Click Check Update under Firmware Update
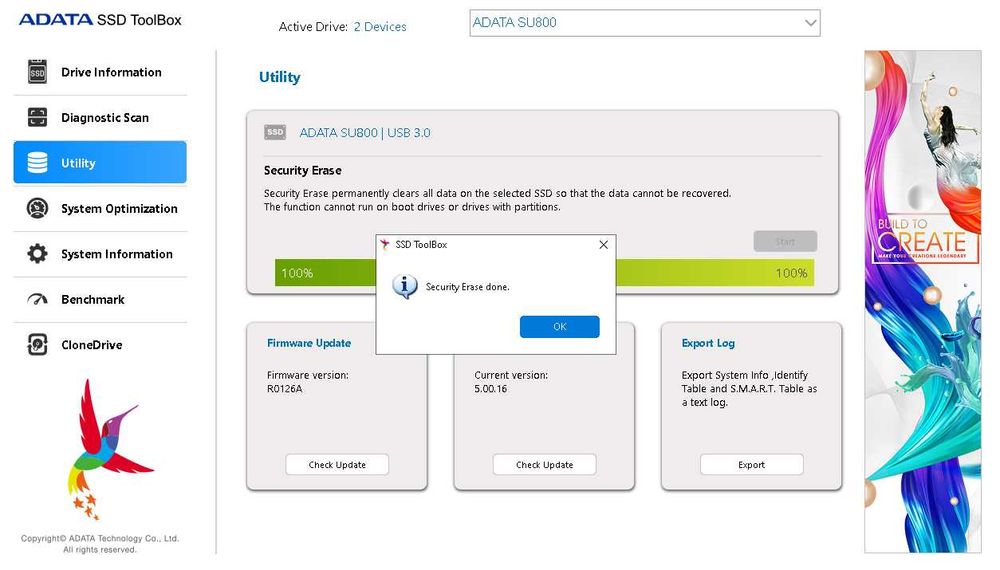Viewport: 1000px width, 570px height. (x=337, y=465)
